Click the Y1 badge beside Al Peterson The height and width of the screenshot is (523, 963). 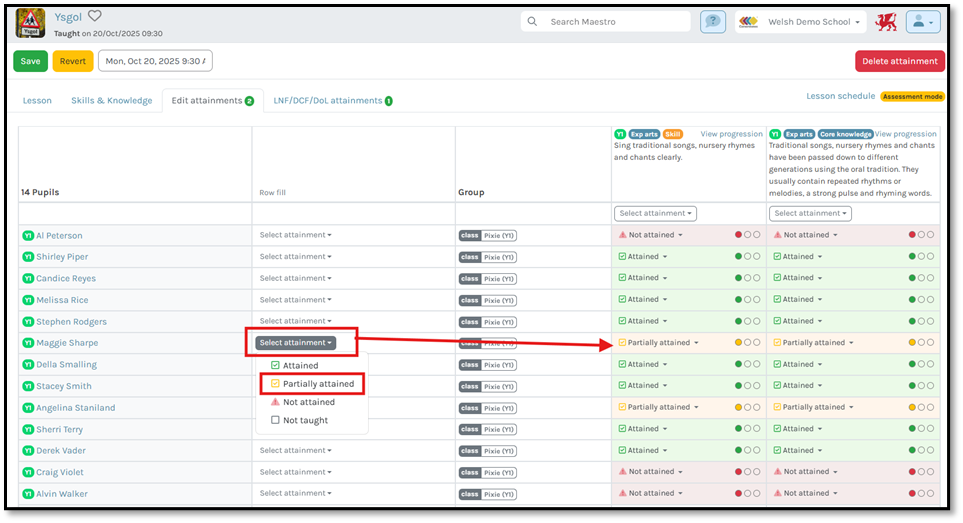(28, 236)
